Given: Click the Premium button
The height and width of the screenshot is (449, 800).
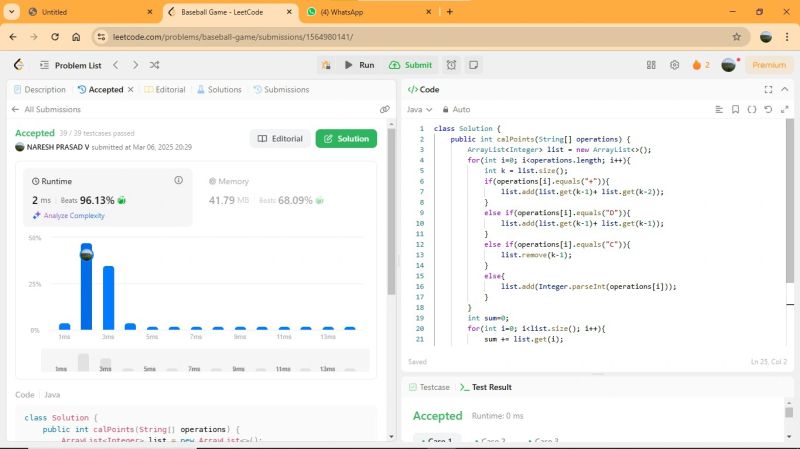Looking at the screenshot, I should [x=769, y=65].
